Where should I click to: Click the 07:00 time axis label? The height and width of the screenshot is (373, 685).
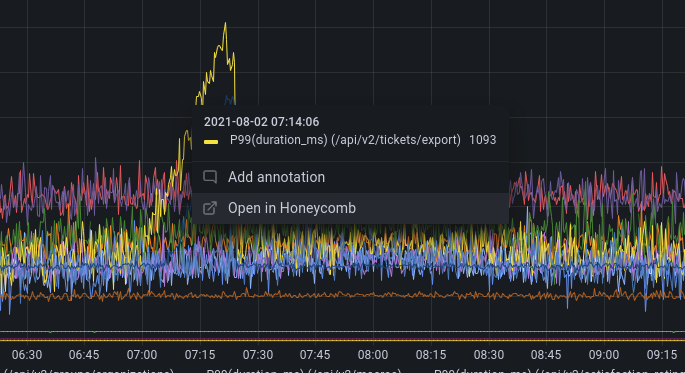[142, 355]
